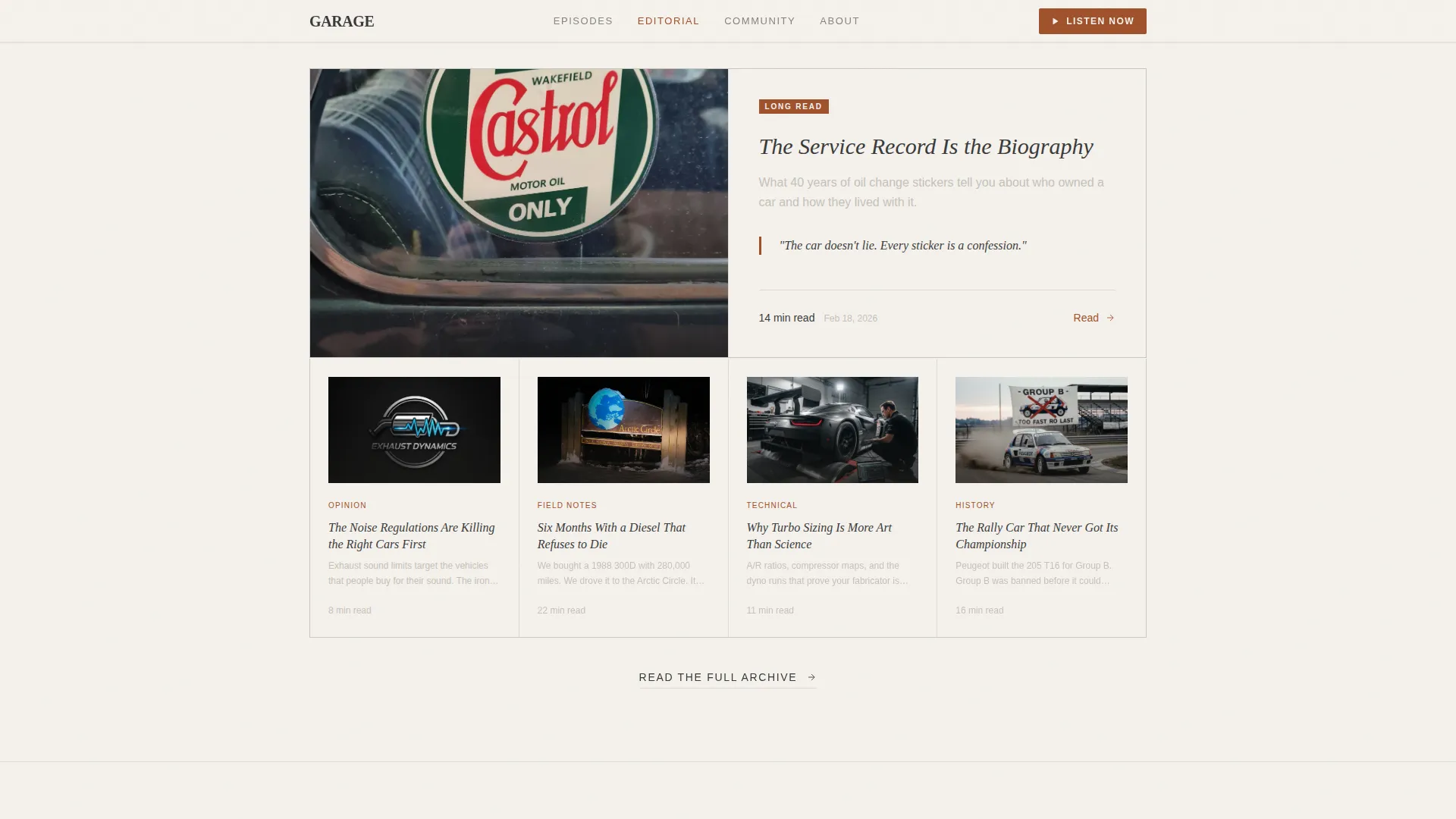Click the 1988 300D excerpt text

[621, 573]
